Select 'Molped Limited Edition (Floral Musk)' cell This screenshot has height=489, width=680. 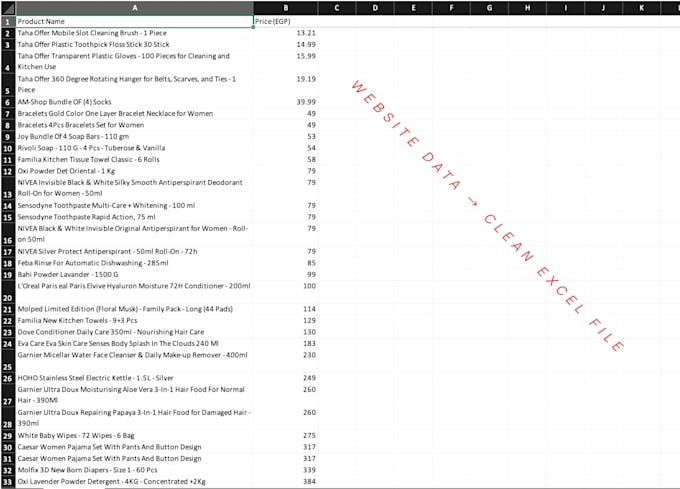point(134,309)
